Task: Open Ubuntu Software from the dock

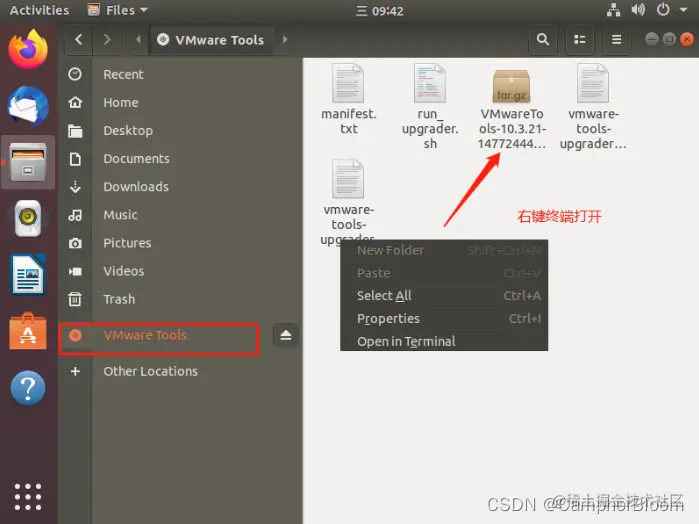Action: click(28, 331)
